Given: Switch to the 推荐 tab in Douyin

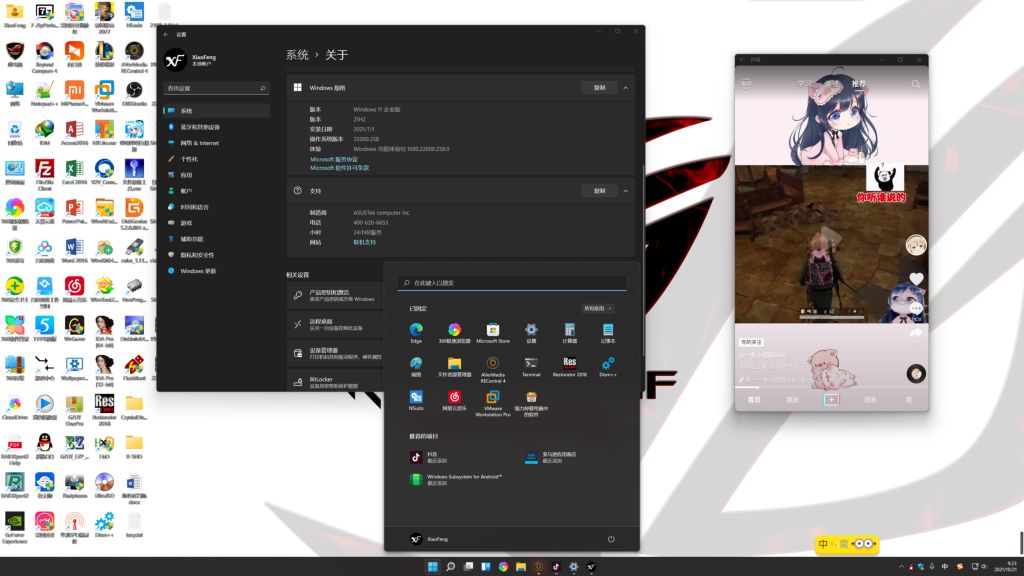Looking at the screenshot, I should click(x=857, y=85).
